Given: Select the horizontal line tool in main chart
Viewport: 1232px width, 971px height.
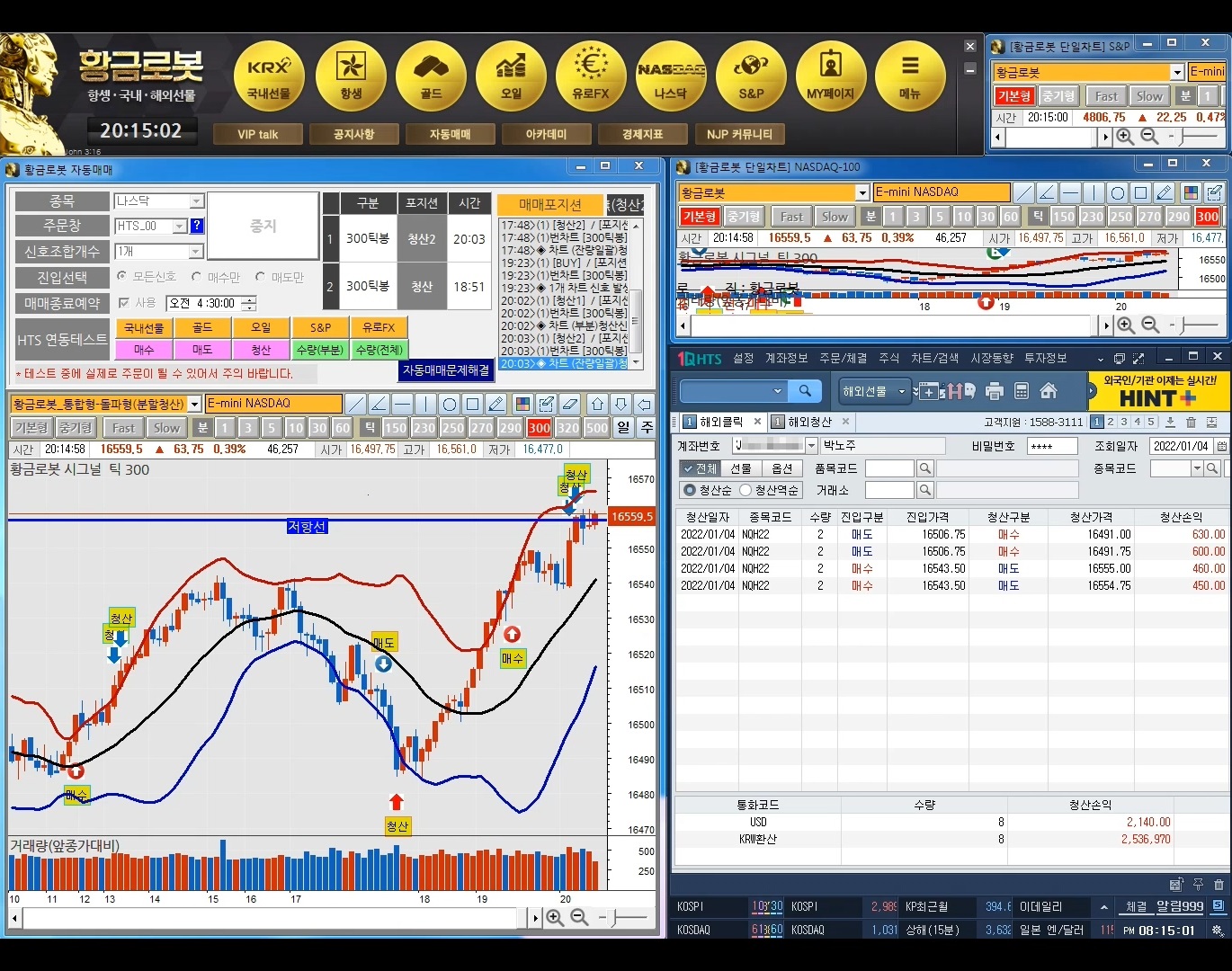Looking at the screenshot, I should click(403, 404).
